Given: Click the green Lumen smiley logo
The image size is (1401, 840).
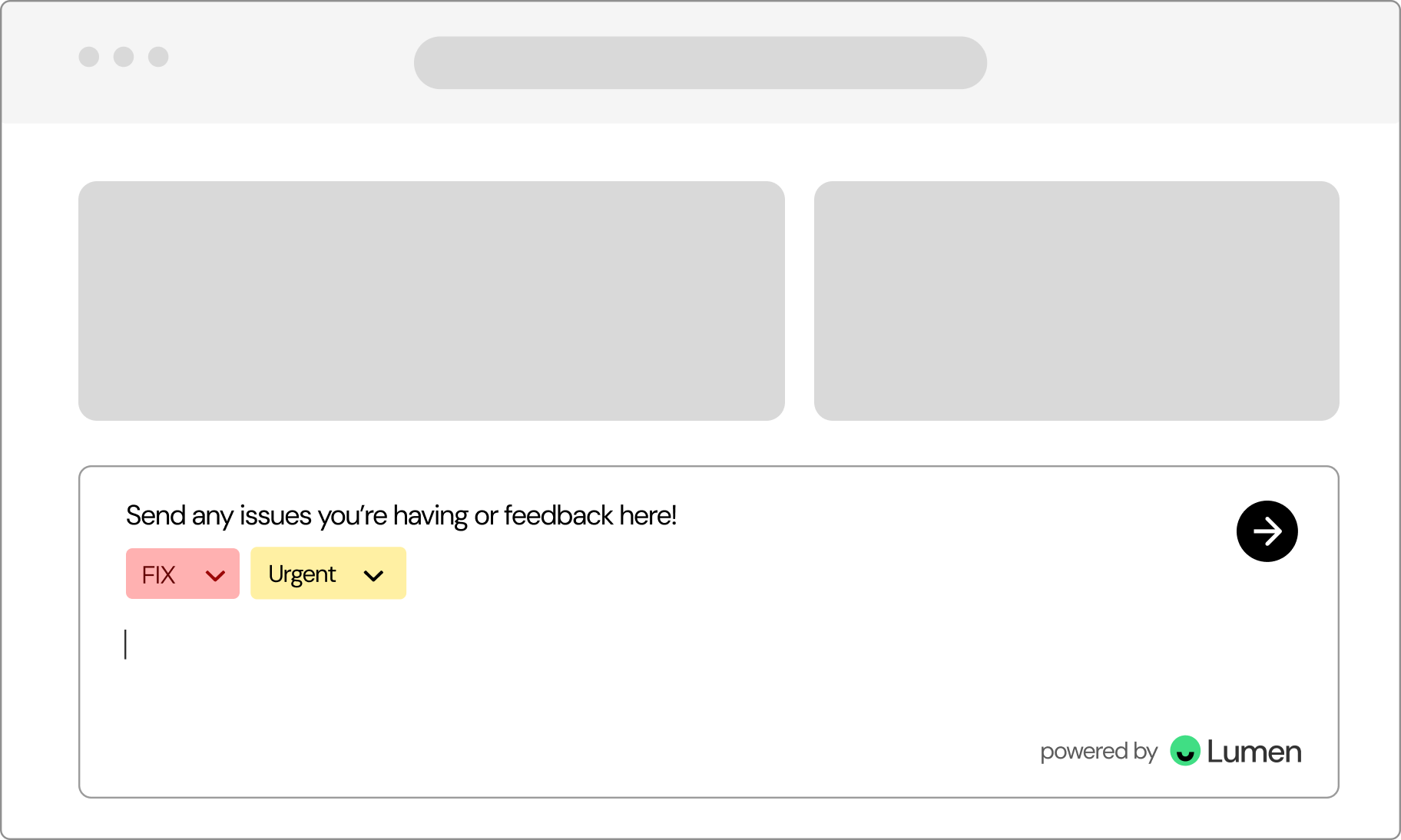Looking at the screenshot, I should (x=1184, y=751).
